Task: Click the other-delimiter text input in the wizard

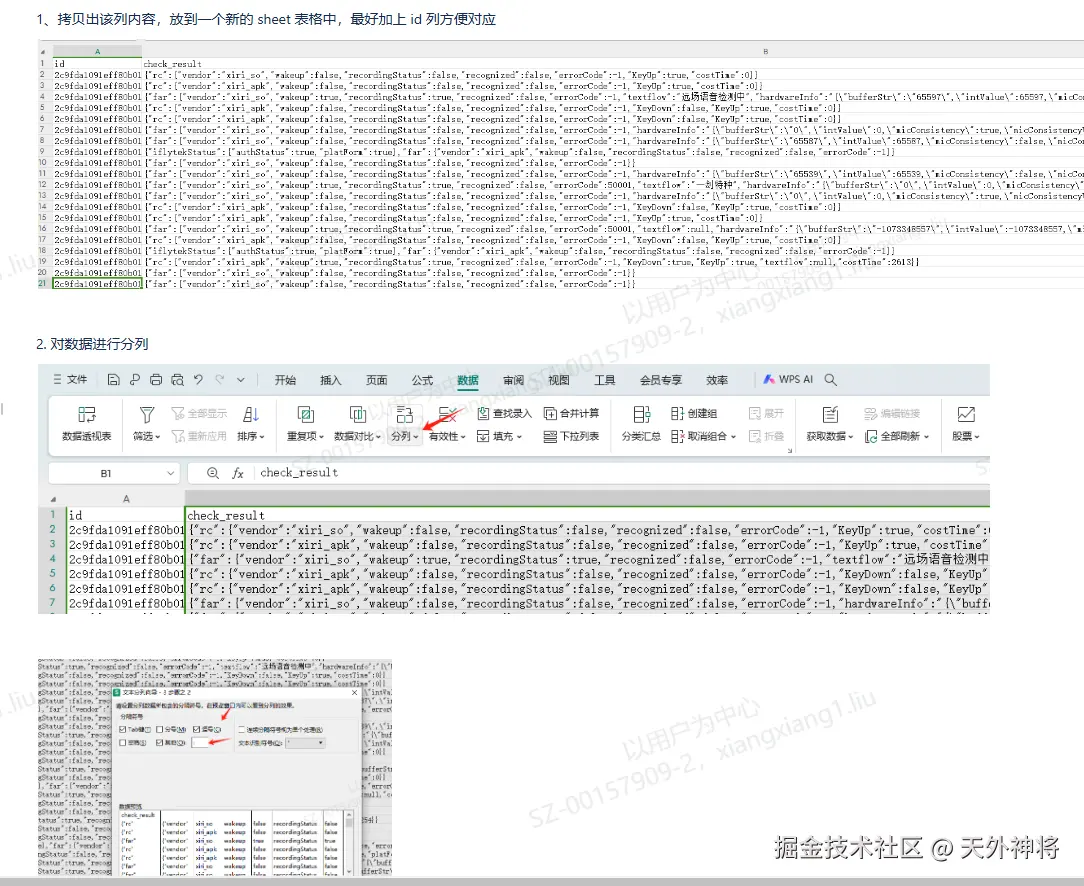Action: (200, 742)
